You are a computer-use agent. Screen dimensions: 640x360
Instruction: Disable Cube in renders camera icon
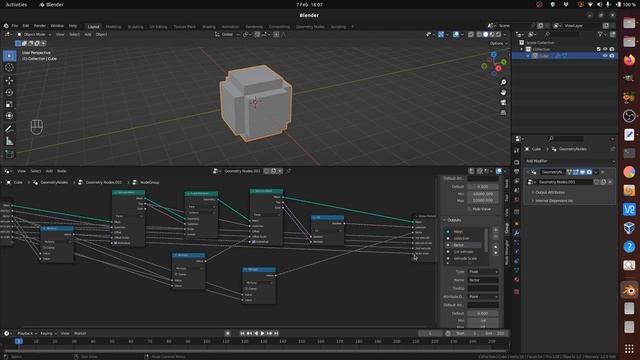point(612,56)
